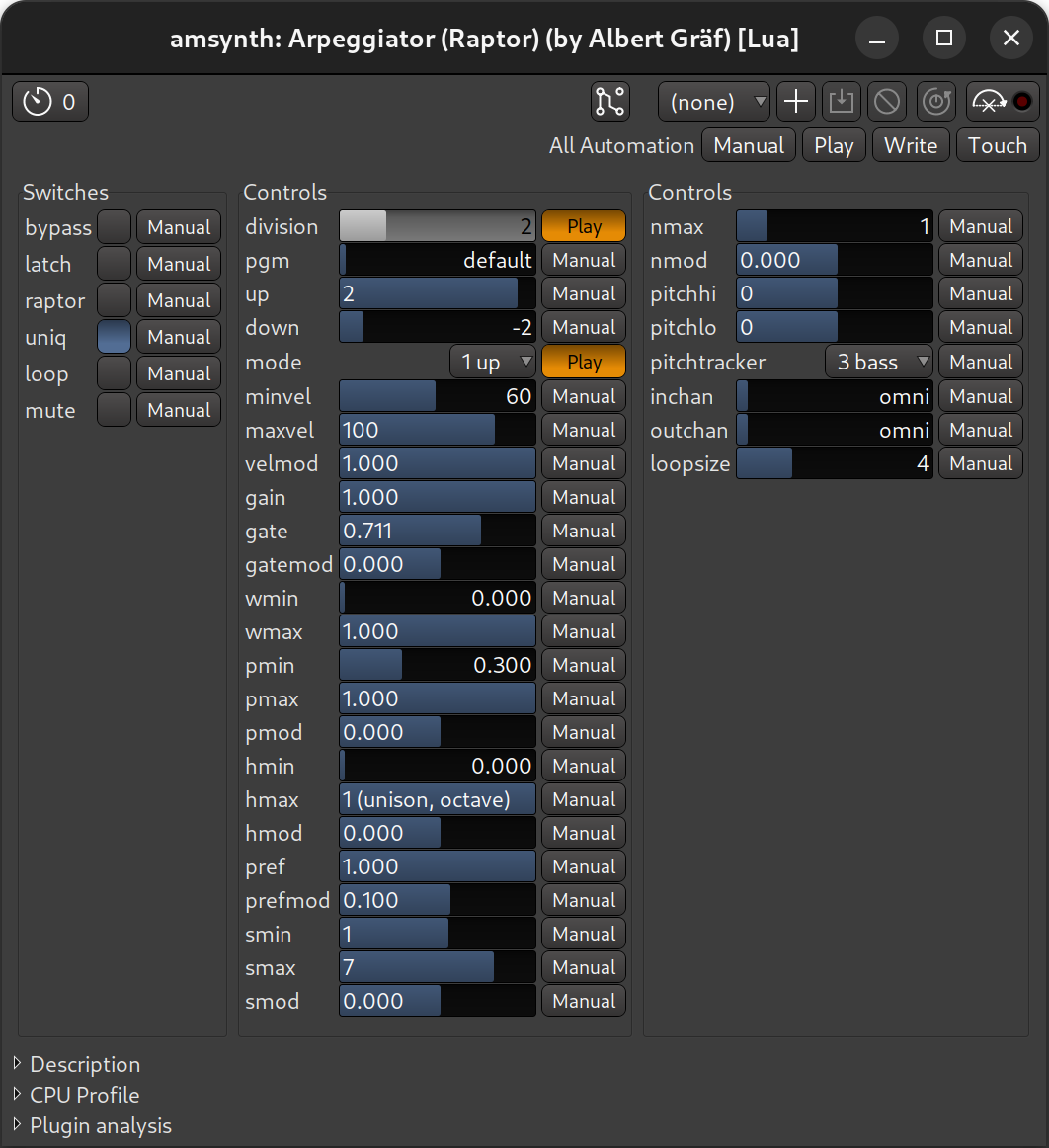Expand the CPU Profile section
Viewport: 1049px width, 1148px height.
pos(77,1095)
